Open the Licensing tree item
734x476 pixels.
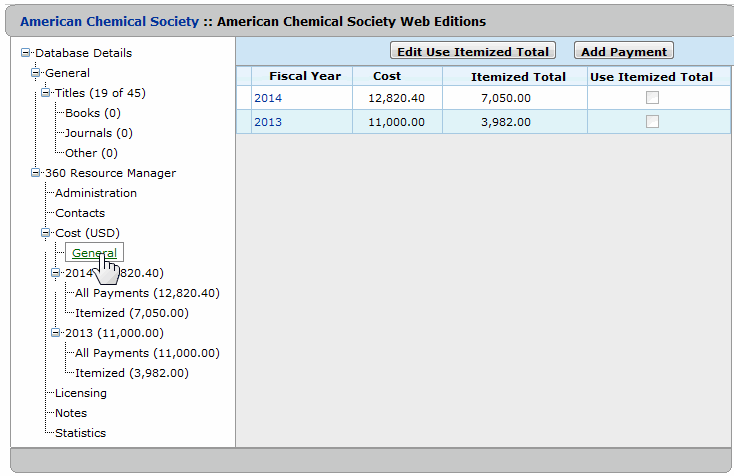pyautogui.click(x=80, y=393)
